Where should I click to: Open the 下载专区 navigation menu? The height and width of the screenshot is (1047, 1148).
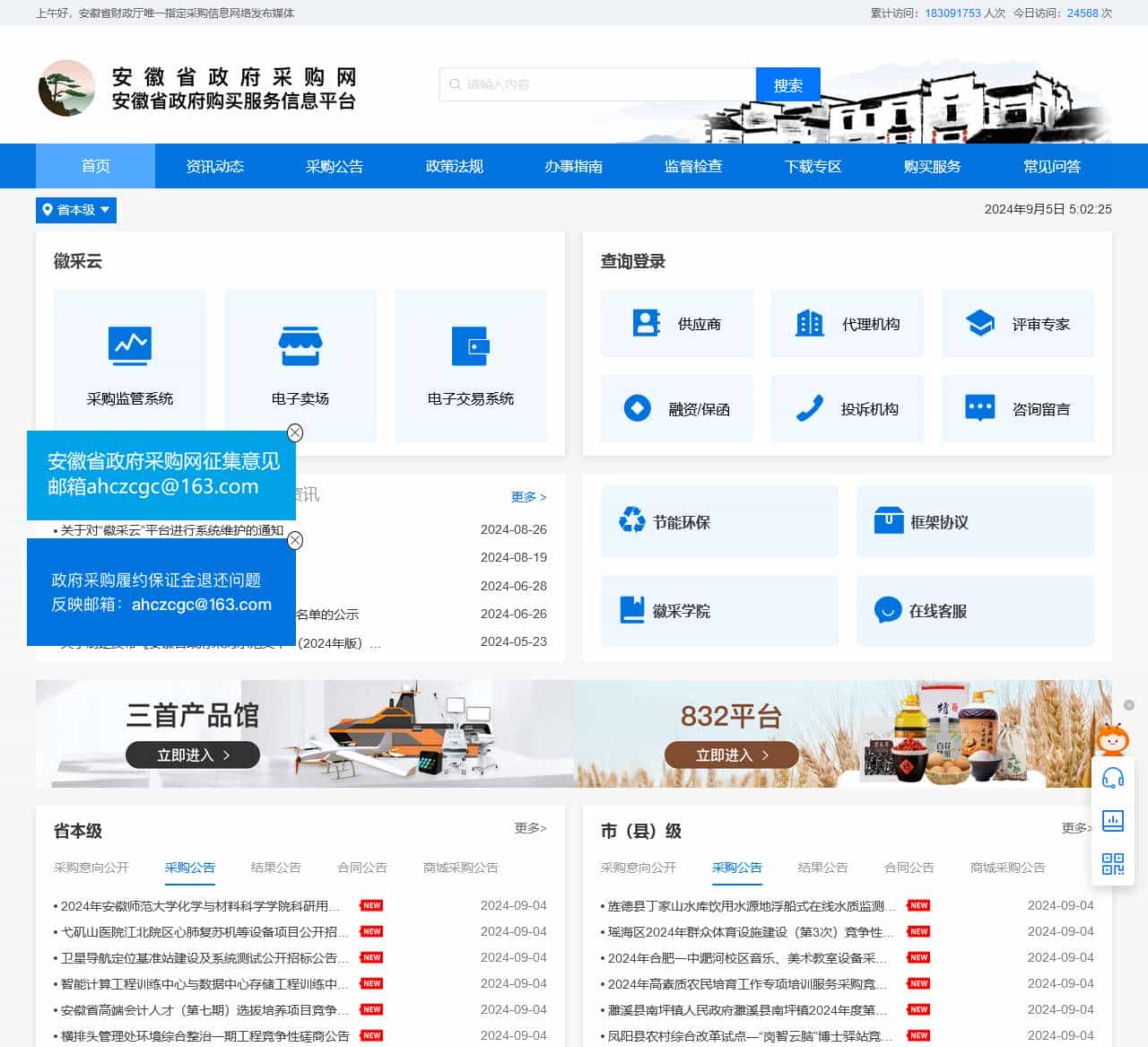(813, 166)
